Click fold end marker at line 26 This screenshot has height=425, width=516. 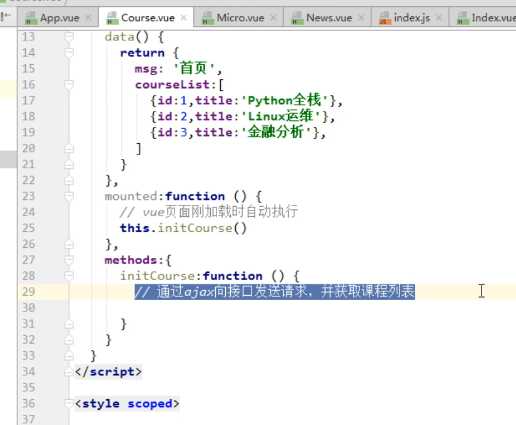pyautogui.click(x=69, y=244)
